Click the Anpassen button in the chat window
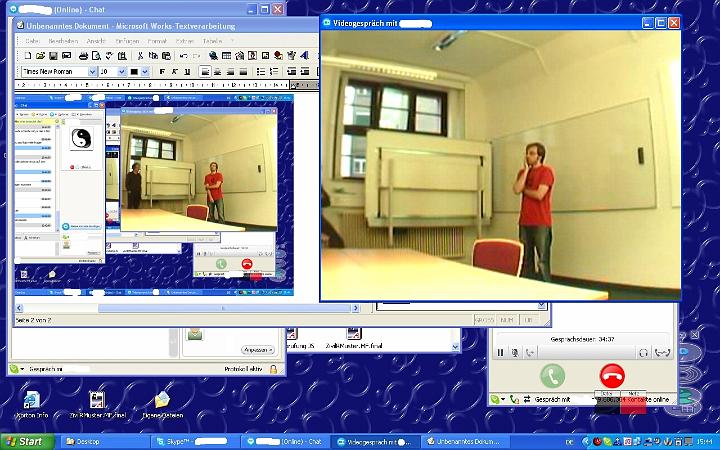The width and height of the screenshot is (720, 450). (x=259, y=350)
